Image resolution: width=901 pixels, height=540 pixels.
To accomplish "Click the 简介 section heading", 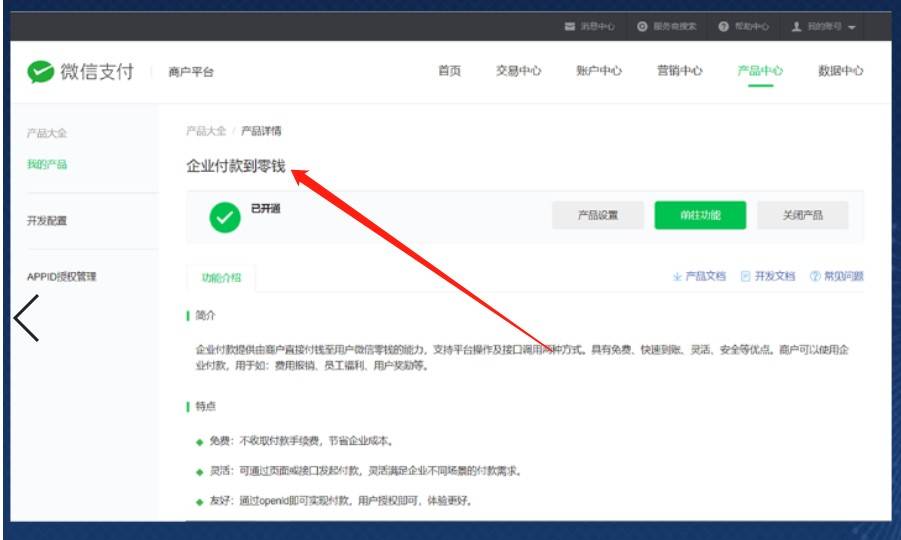I will coord(205,315).
